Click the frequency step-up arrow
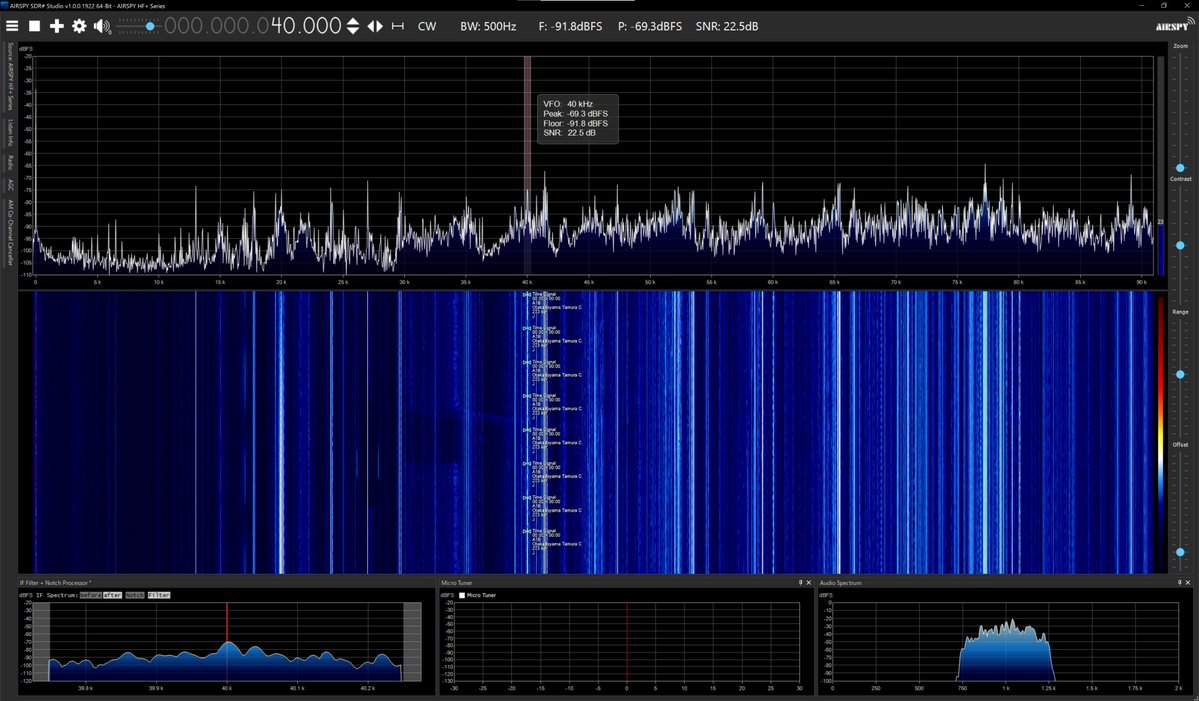Screen dimensions: 1199x701 point(352,20)
